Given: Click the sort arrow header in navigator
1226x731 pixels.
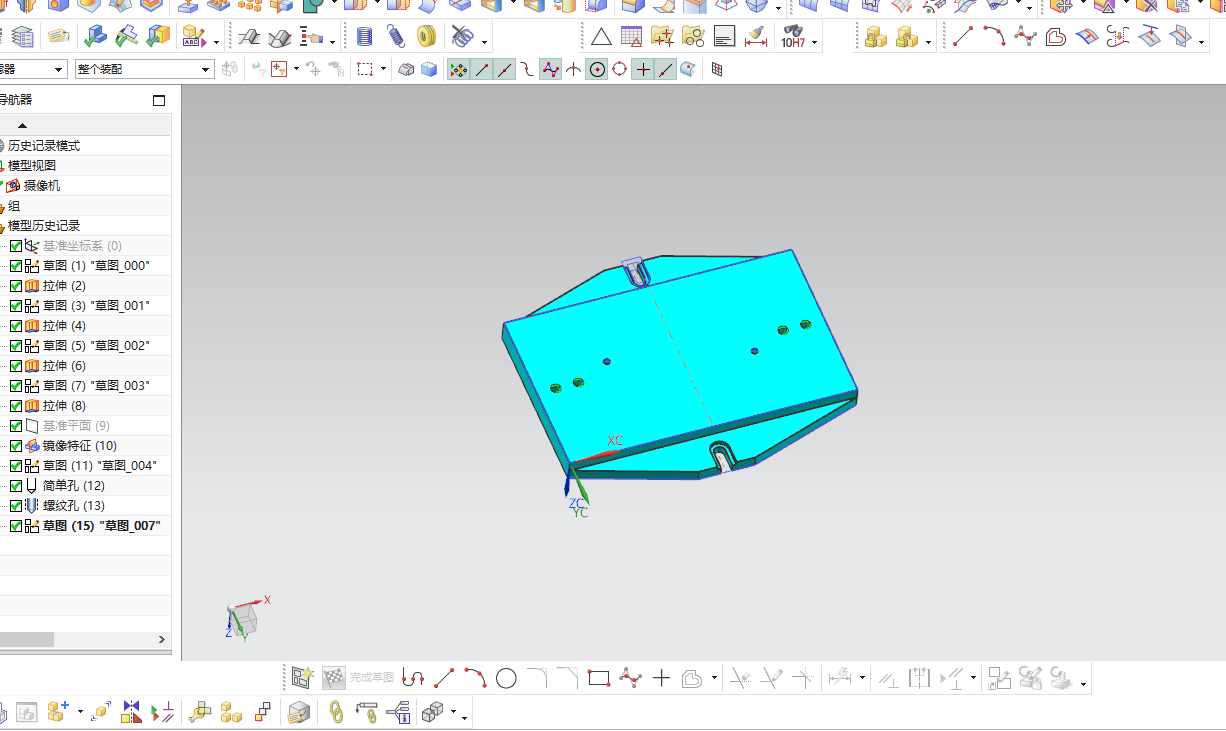Looking at the screenshot, I should pos(22,125).
